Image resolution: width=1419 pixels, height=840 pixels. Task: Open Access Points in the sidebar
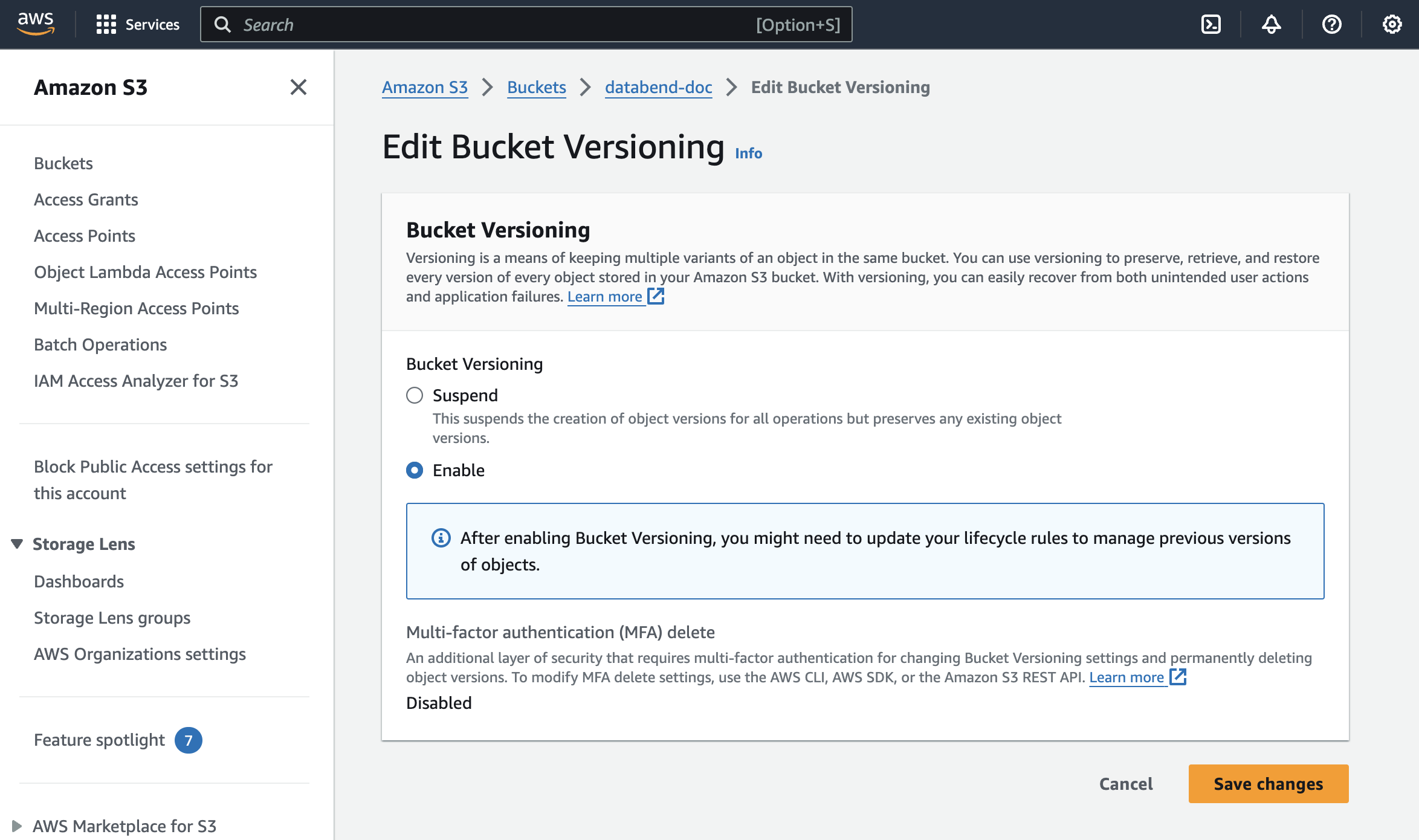pyautogui.click(x=85, y=236)
